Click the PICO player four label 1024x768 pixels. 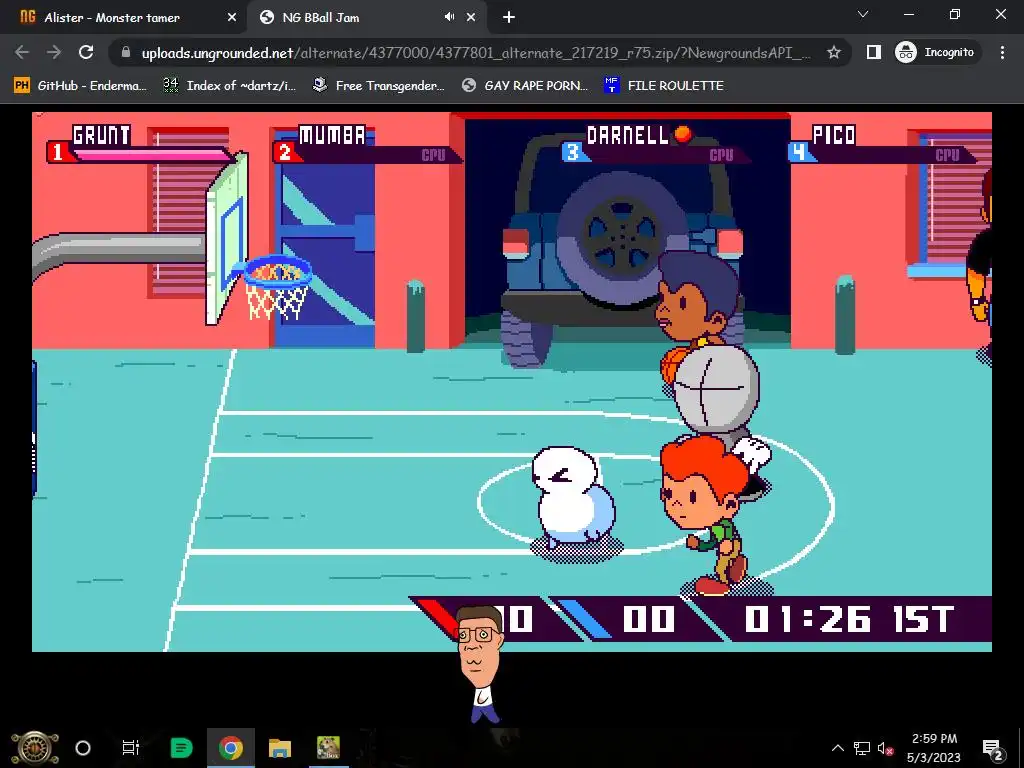[x=834, y=135]
